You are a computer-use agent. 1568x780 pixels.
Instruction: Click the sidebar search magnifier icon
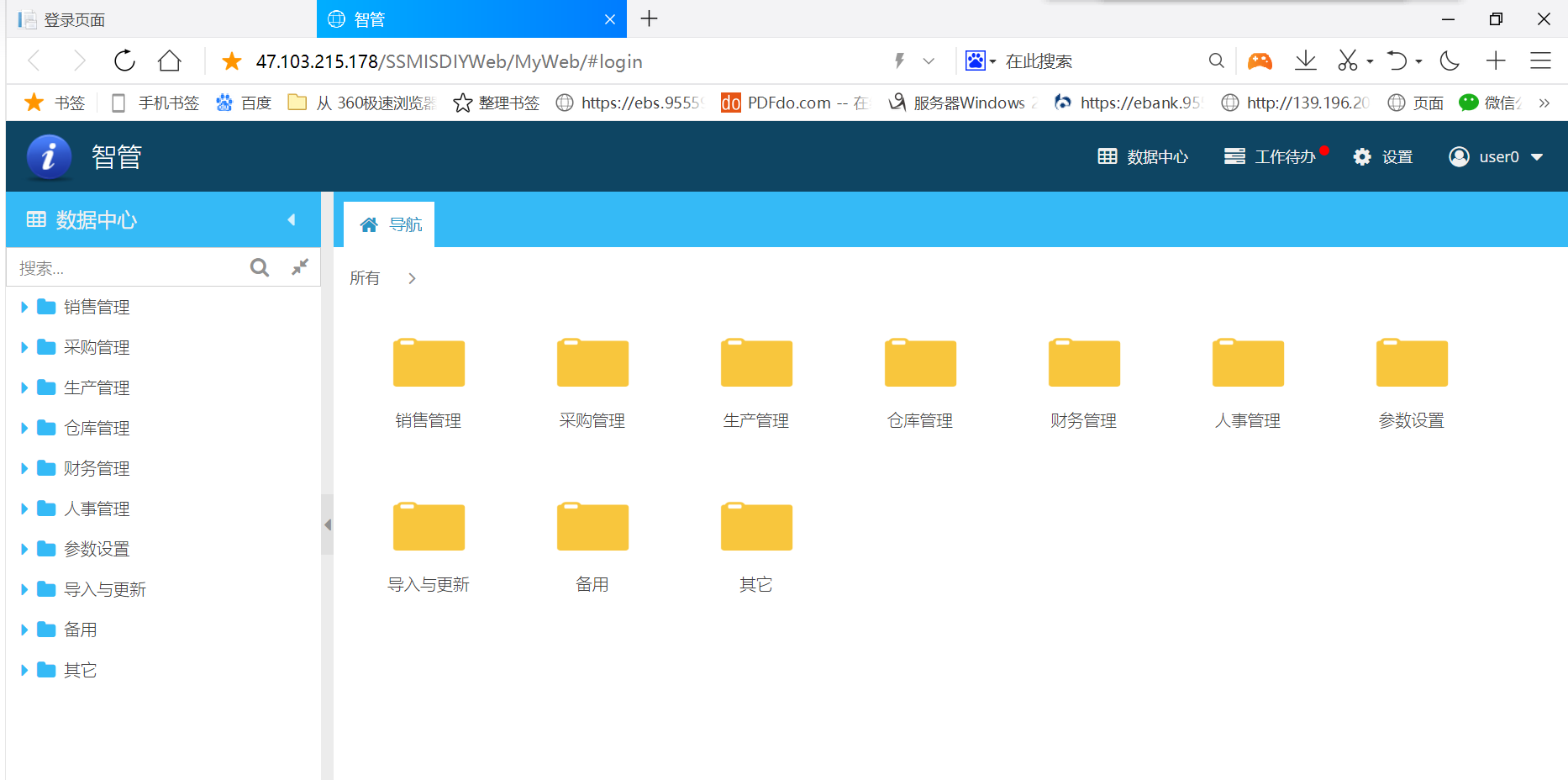(260, 267)
